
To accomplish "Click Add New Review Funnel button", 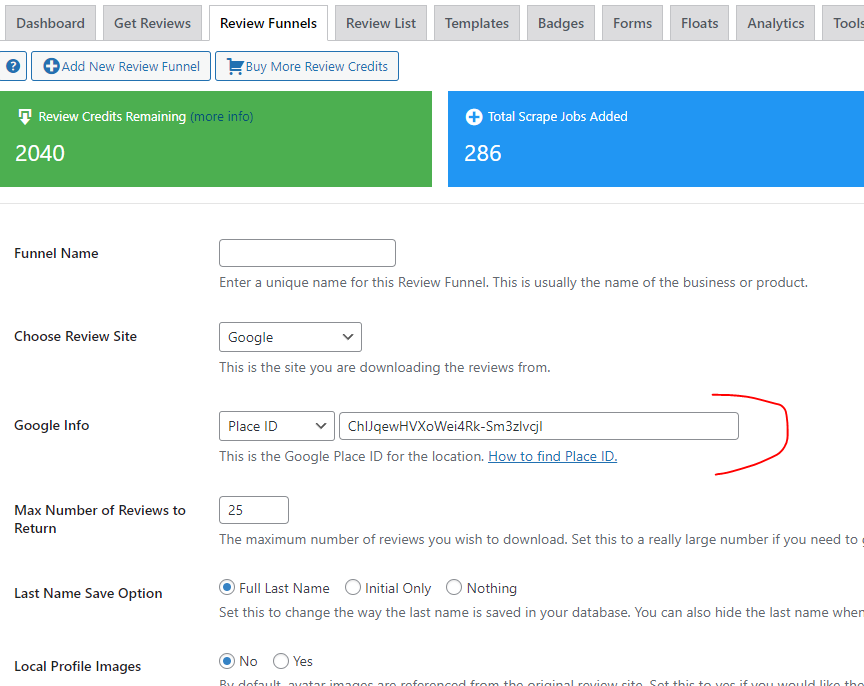I will (121, 66).
